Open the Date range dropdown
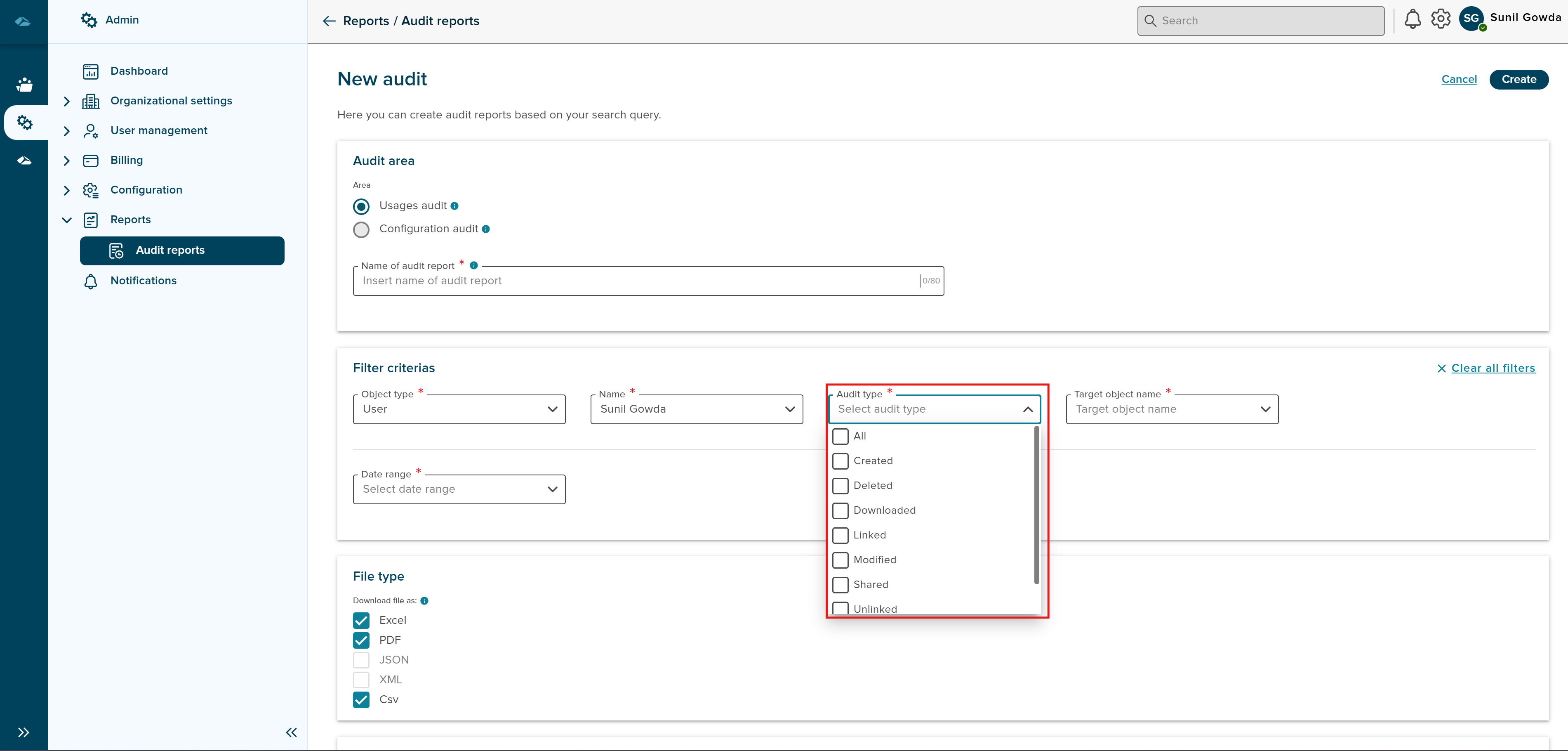 459,489
